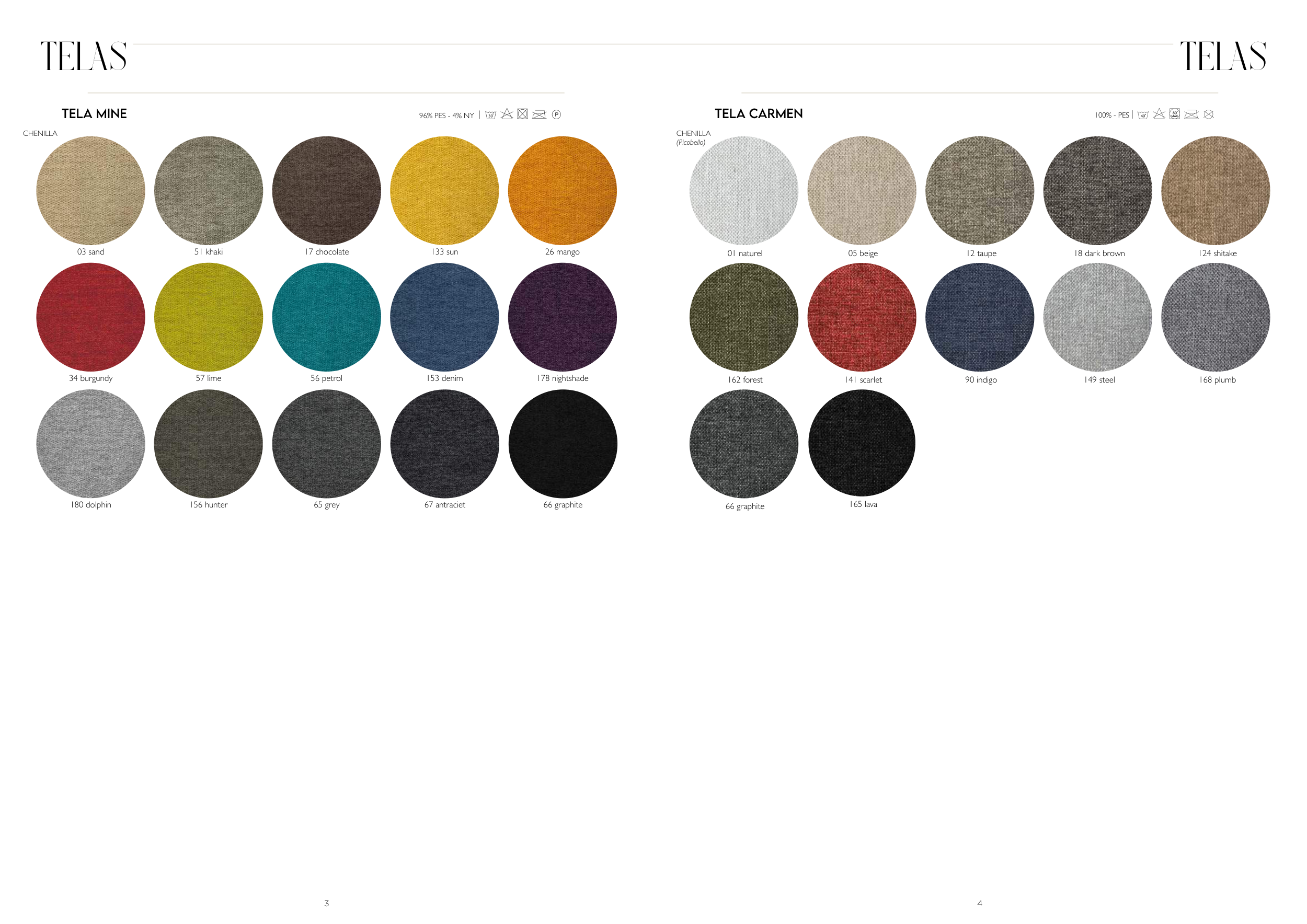Select the 90 indigo swatch
Viewport: 1307px width, 924px height.
click(x=980, y=317)
